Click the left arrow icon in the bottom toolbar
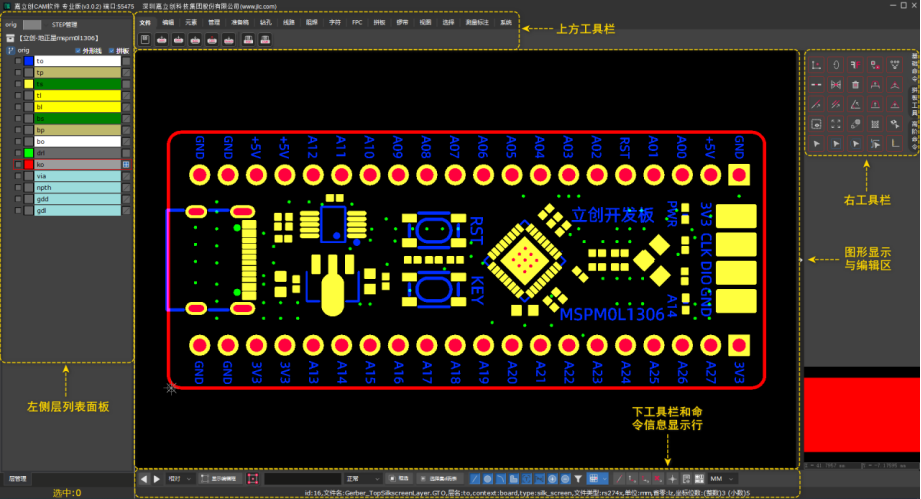921x499 pixels. point(144,479)
